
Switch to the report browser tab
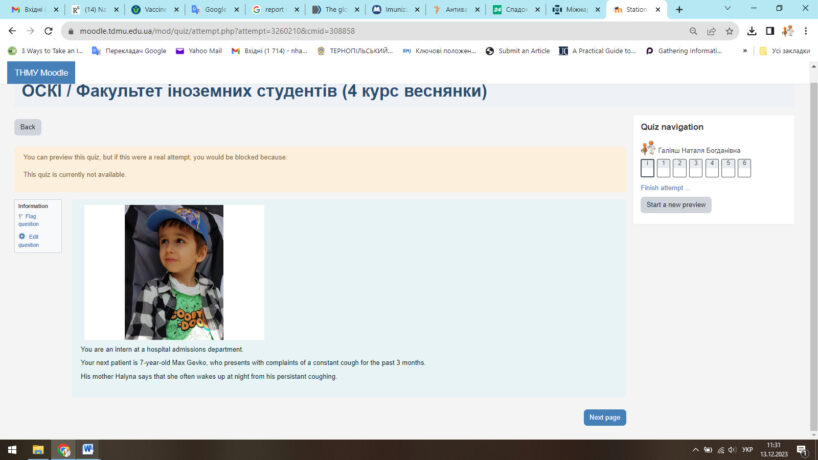coord(272,9)
